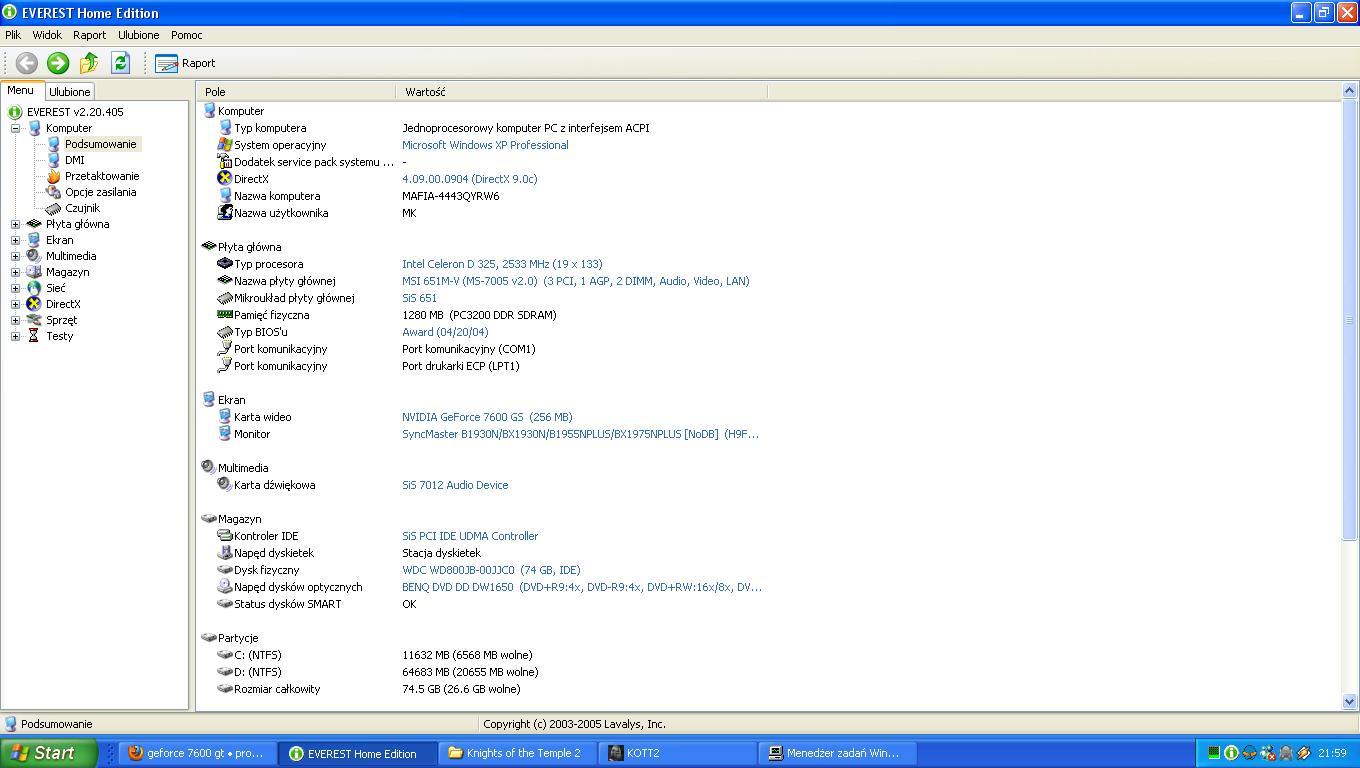Click the Czujnik sensor icon in tree
This screenshot has width=1360, height=768.
point(54,208)
